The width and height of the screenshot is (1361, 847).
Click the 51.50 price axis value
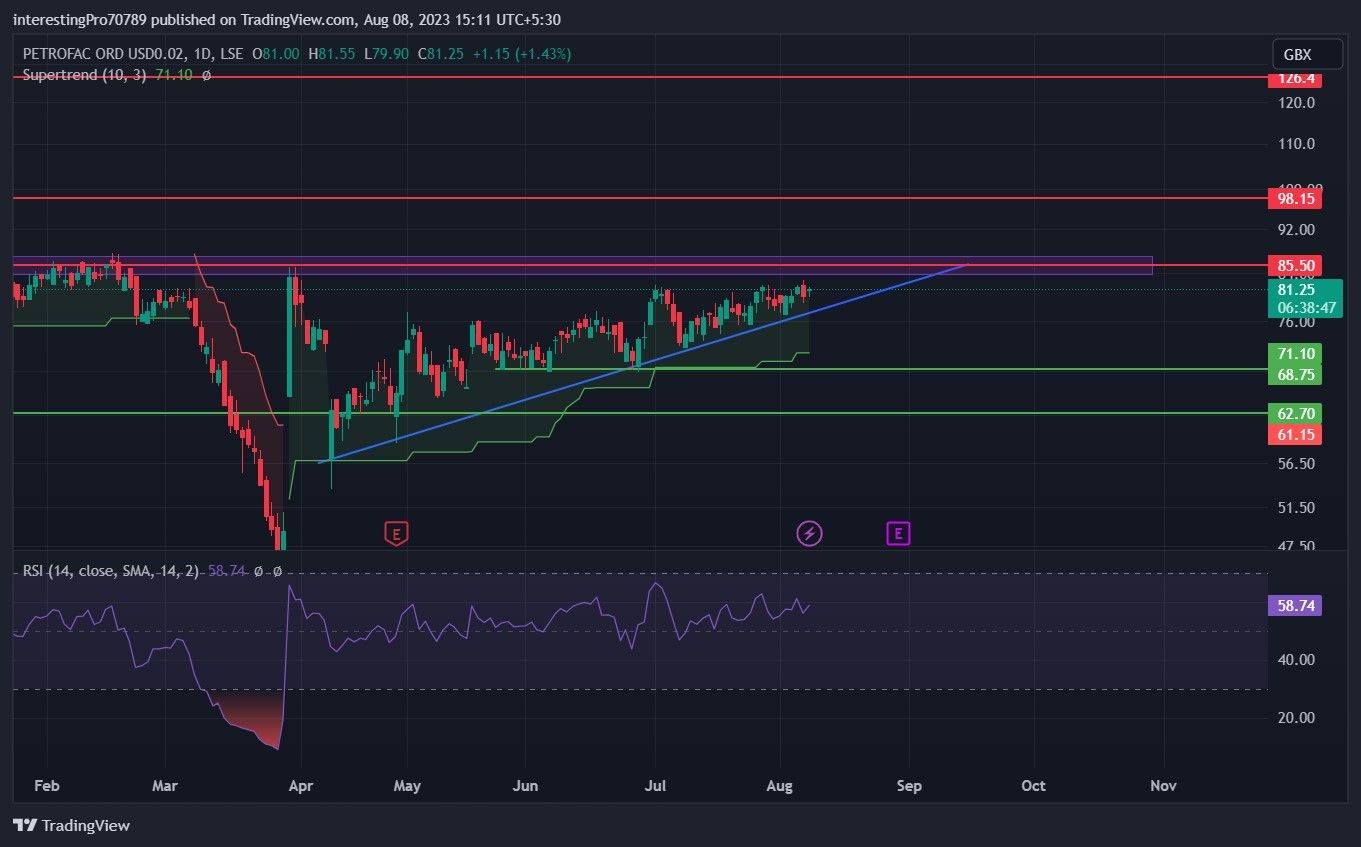pos(1296,508)
